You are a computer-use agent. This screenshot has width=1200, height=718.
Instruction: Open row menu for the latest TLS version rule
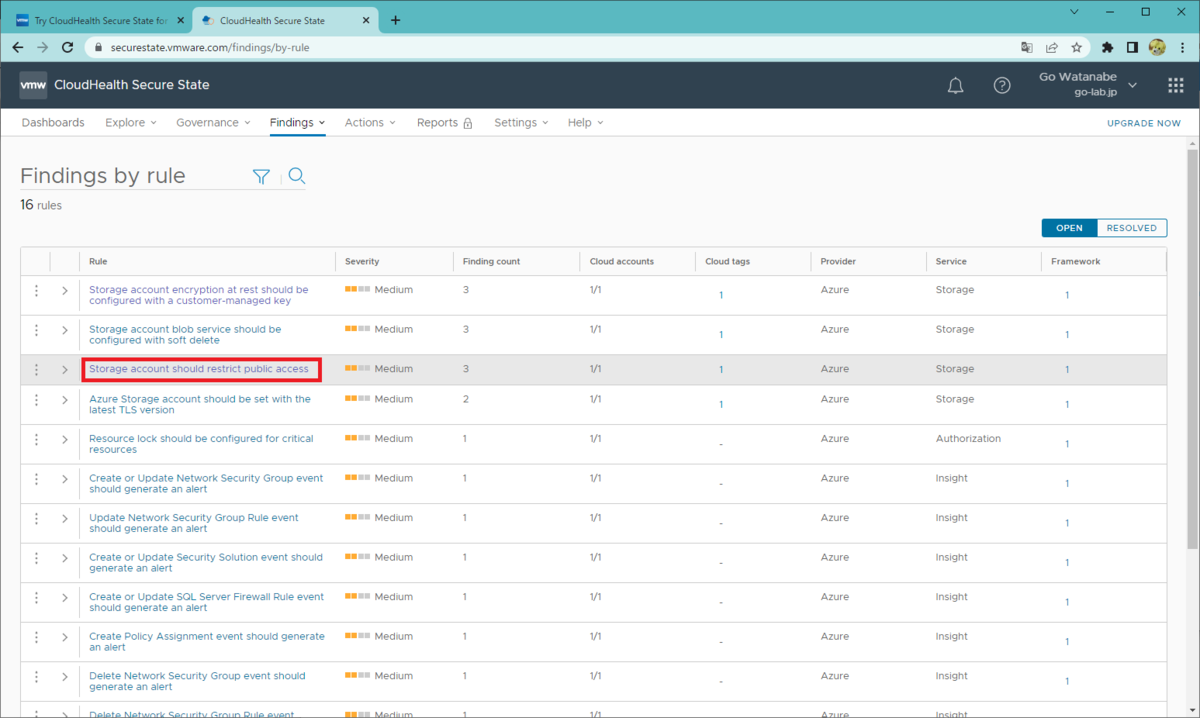point(36,399)
